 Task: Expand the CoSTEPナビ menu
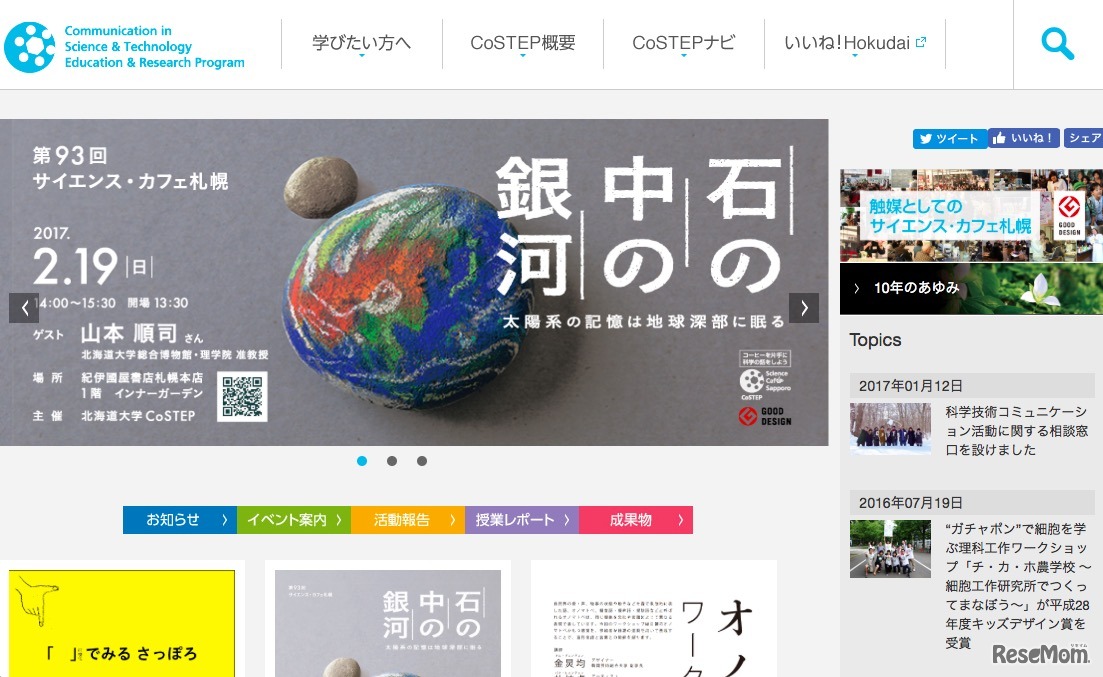click(x=684, y=44)
